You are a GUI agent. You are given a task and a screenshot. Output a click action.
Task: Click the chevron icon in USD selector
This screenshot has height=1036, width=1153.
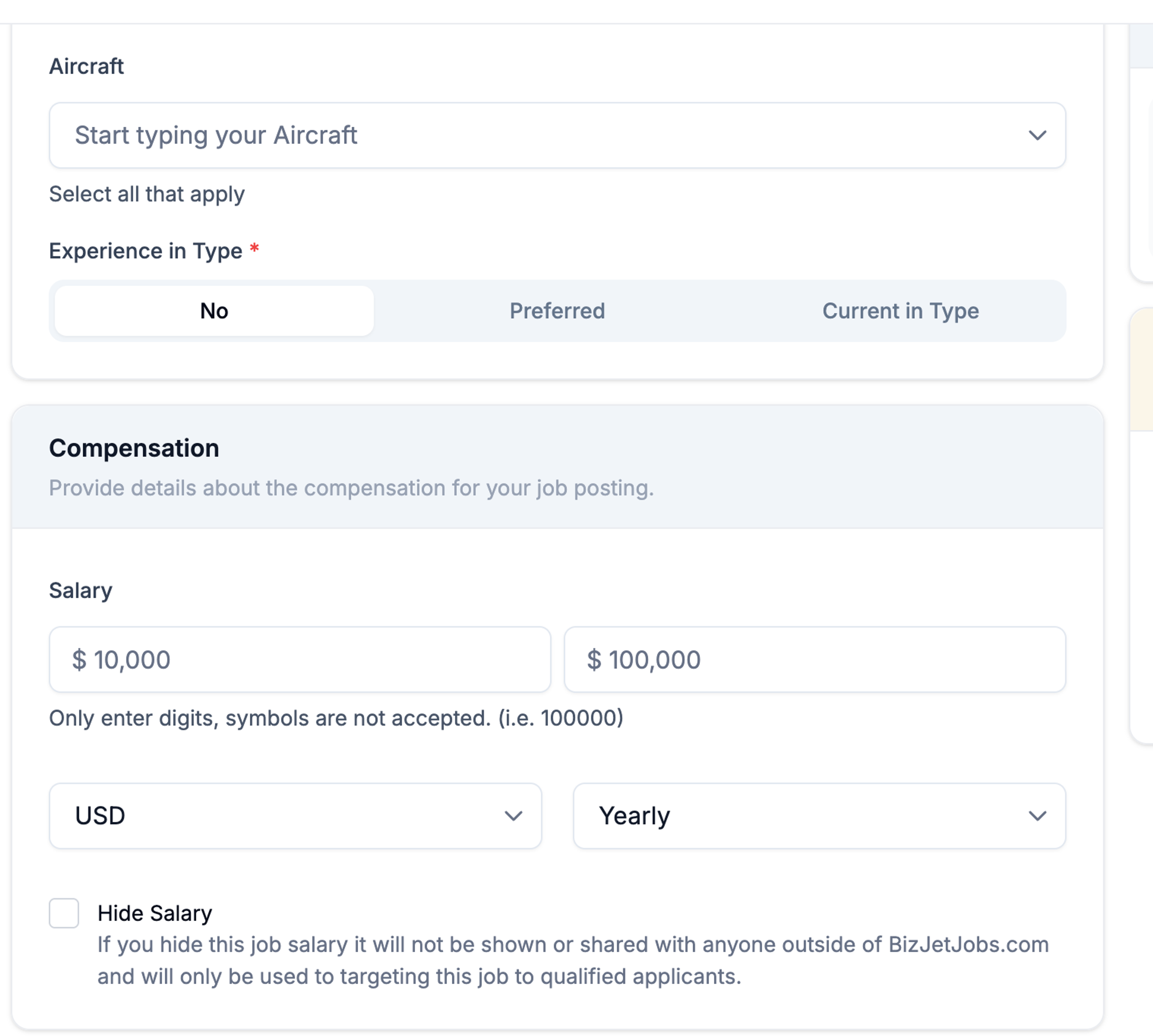(513, 816)
